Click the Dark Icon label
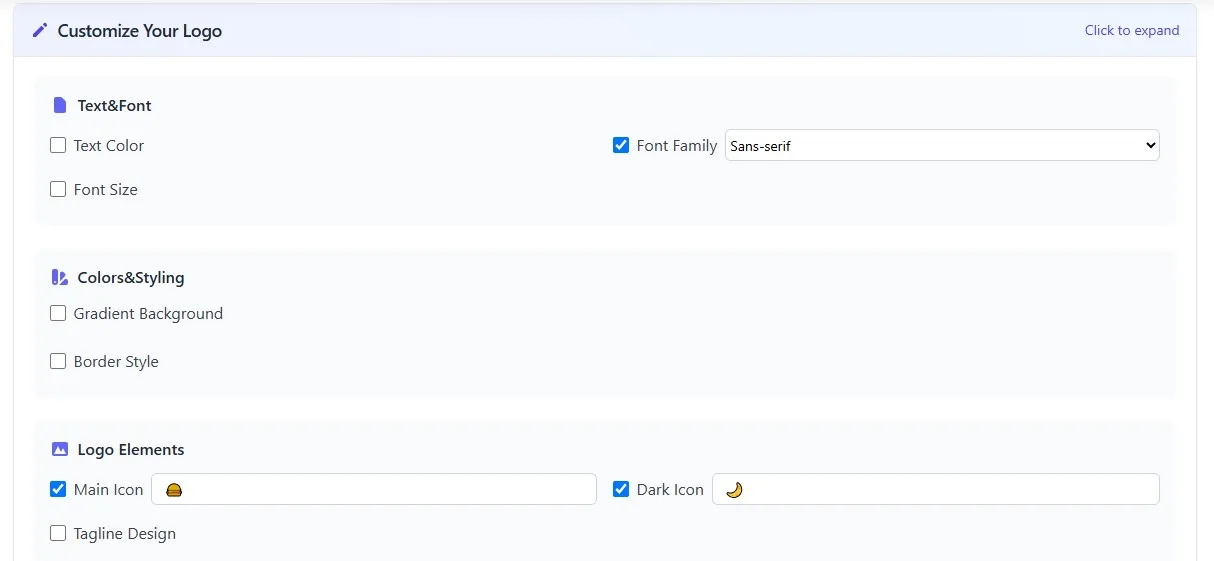 click(x=670, y=489)
